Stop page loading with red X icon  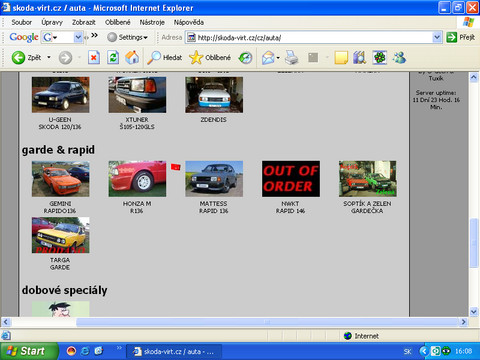click(x=94, y=58)
